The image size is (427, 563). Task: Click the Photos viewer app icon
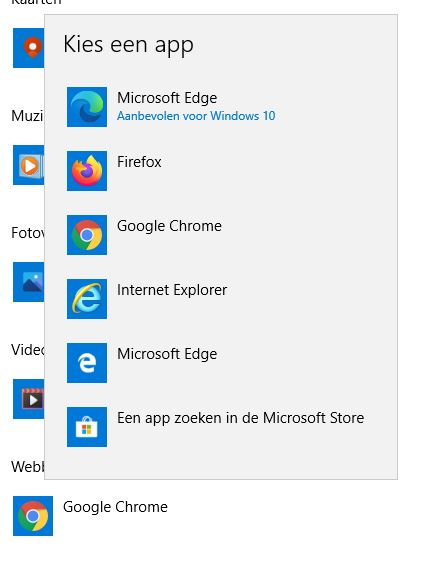click(x=28, y=282)
